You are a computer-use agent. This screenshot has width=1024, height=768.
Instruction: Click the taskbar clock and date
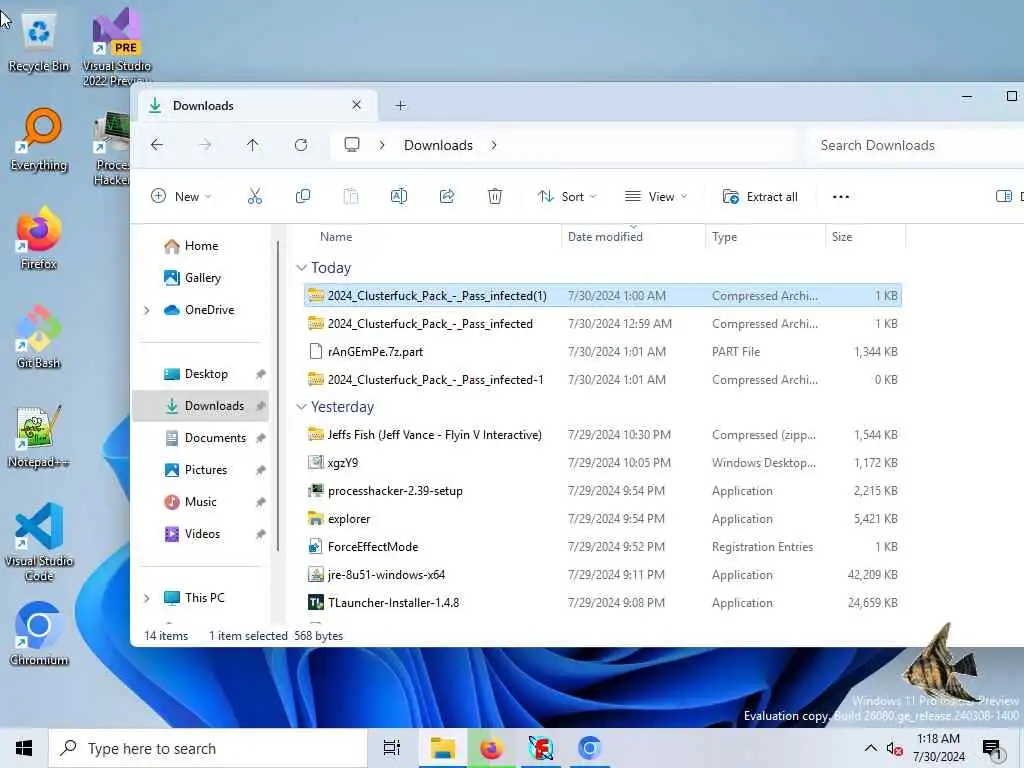pos(938,748)
